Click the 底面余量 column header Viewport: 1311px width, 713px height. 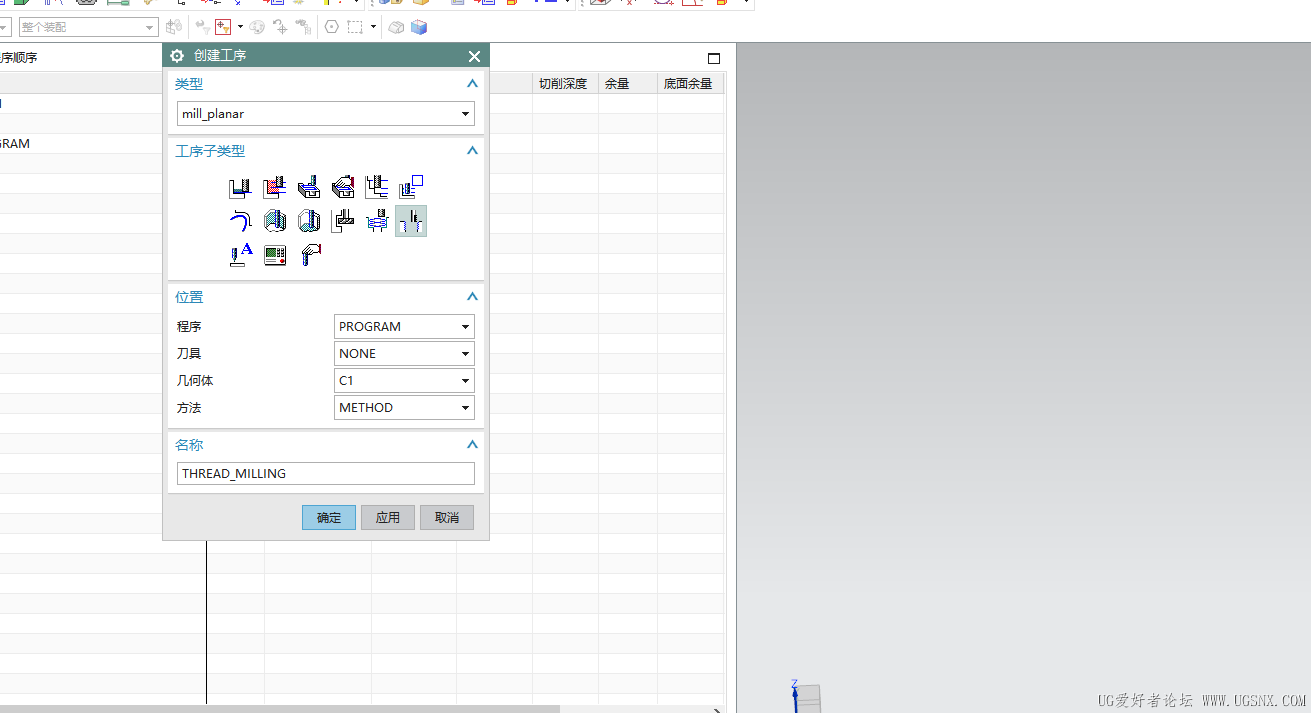point(690,84)
